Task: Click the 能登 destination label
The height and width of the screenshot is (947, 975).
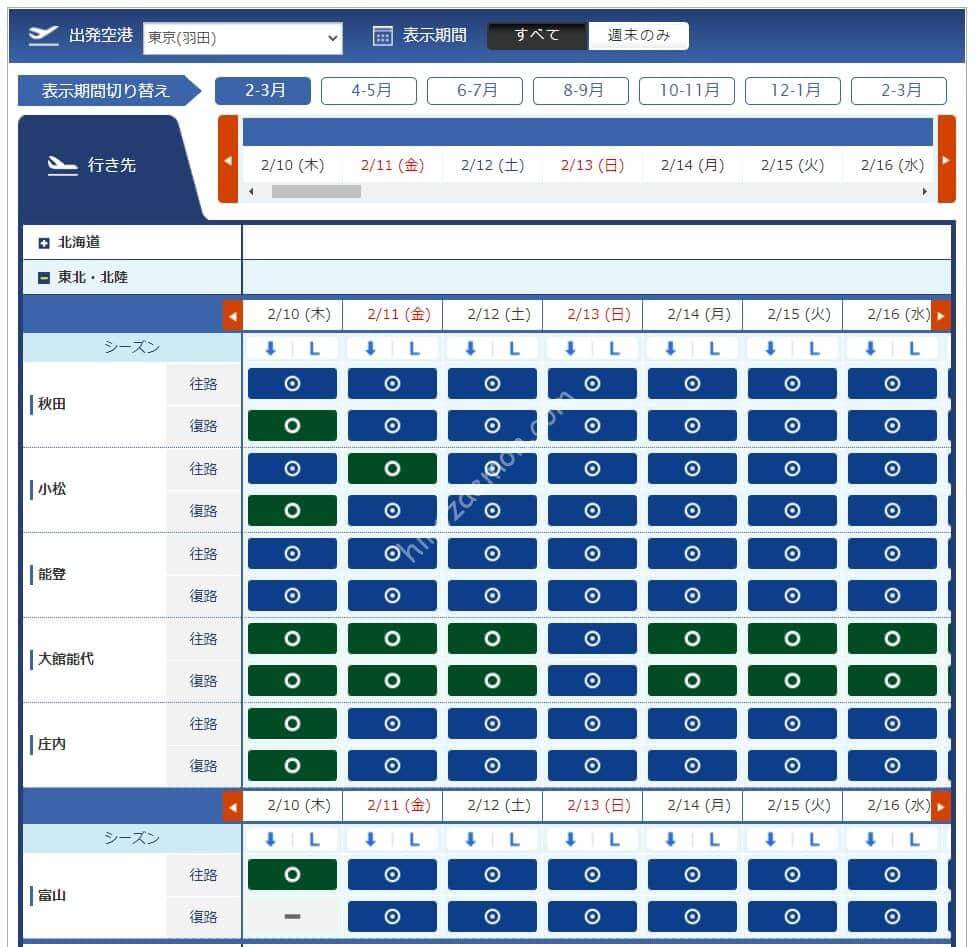Action: click(x=52, y=575)
